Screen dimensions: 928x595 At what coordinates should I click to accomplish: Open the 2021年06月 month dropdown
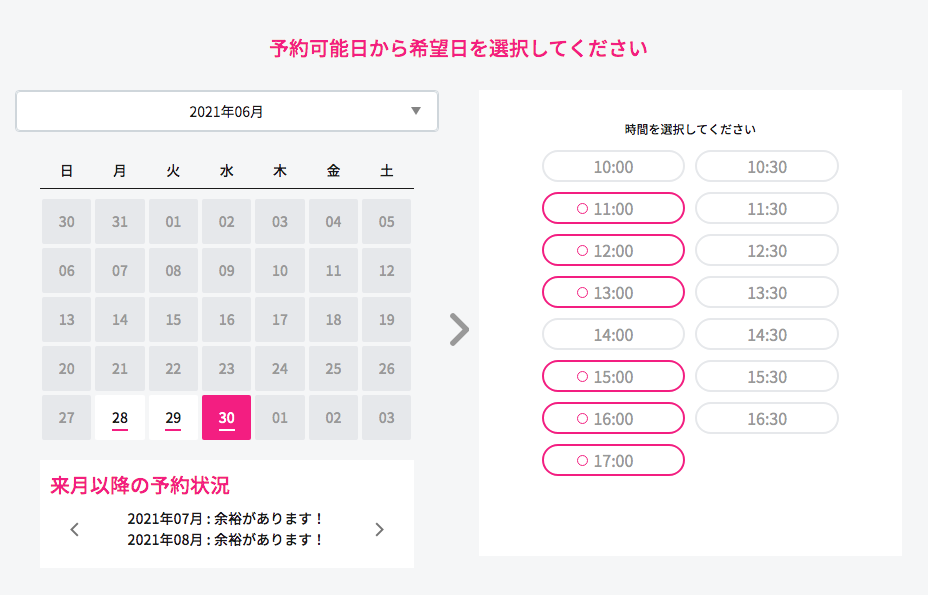tap(227, 112)
